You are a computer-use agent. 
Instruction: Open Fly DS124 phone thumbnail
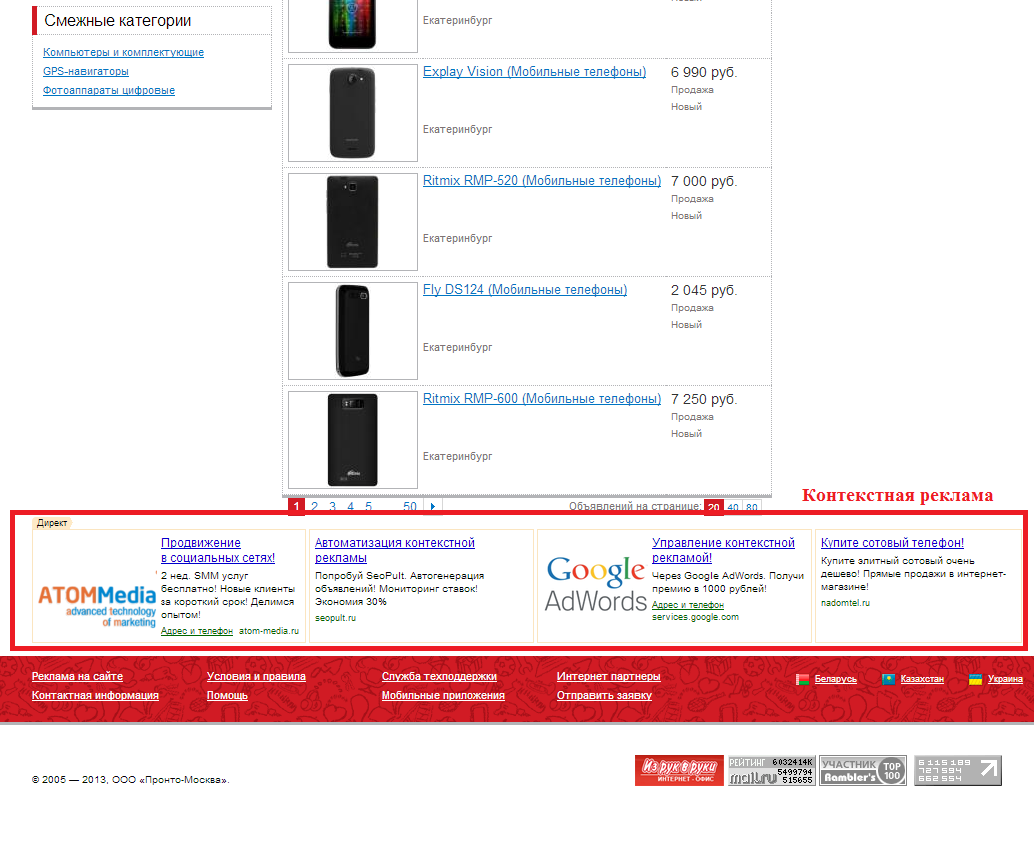click(x=353, y=330)
